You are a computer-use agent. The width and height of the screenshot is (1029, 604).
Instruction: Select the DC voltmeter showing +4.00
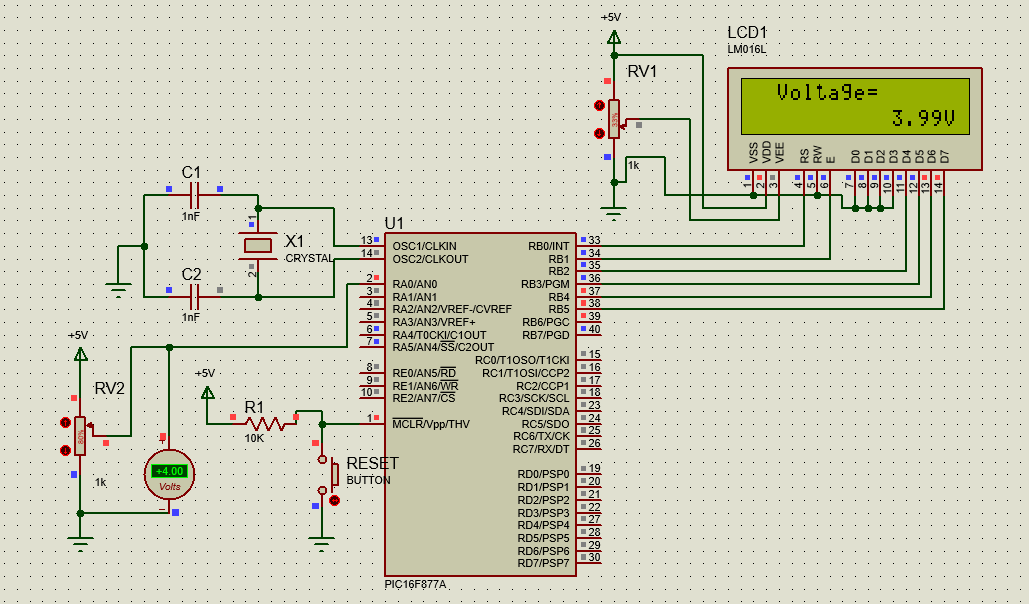coord(169,474)
